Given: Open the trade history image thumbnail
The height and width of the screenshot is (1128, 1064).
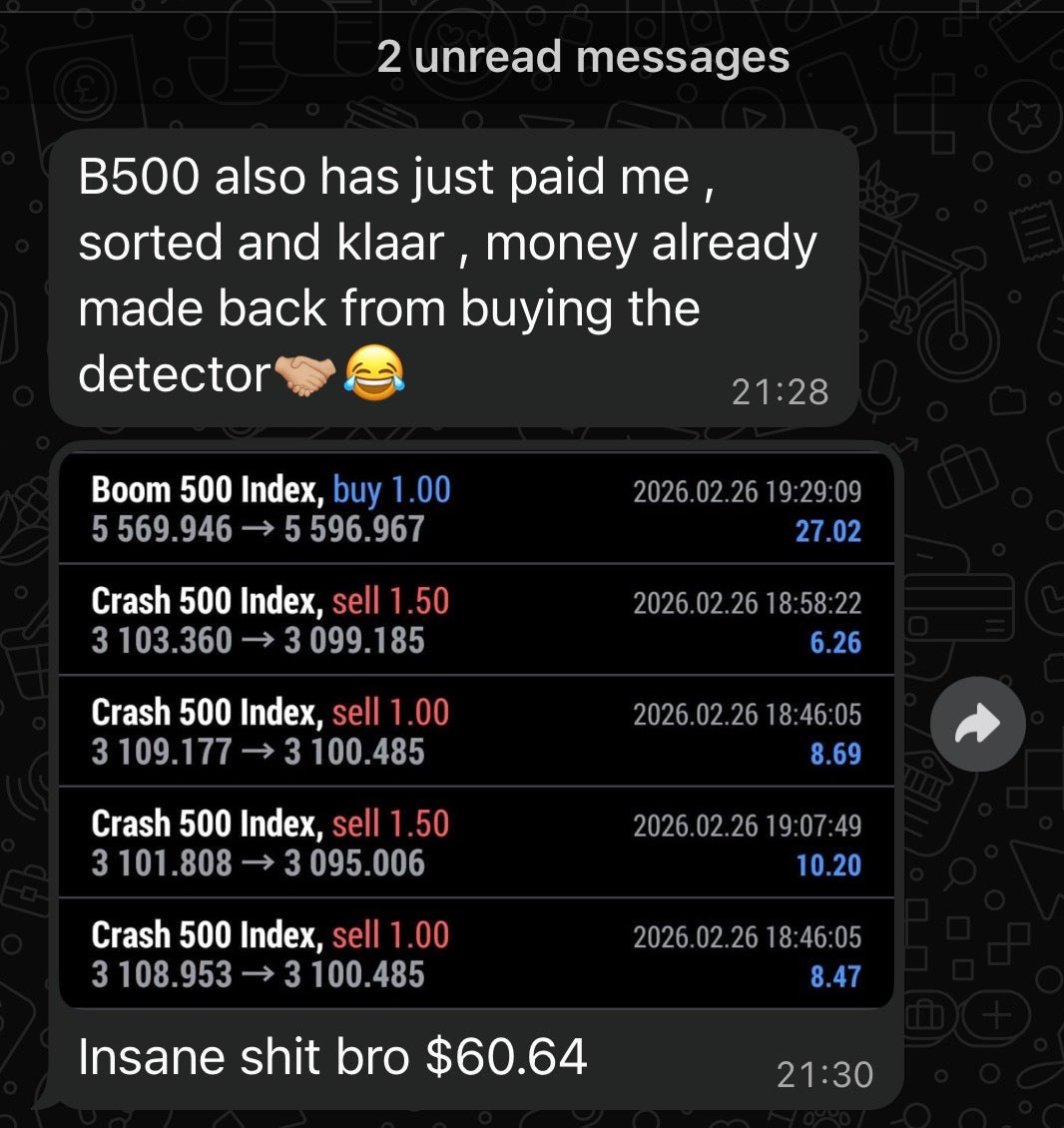Looking at the screenshot, I should 476,730.
